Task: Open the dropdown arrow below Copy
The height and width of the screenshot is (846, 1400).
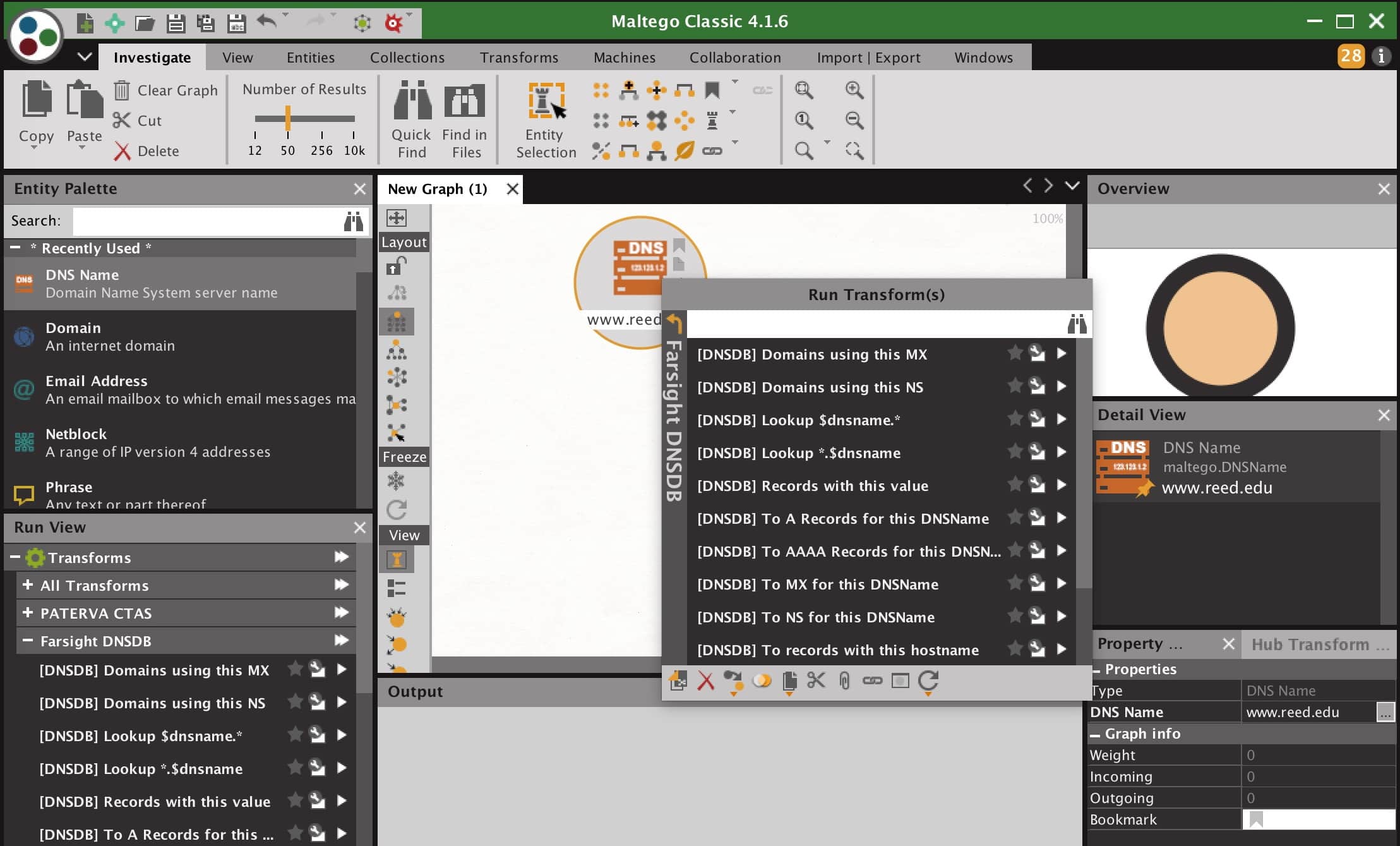Action: (33, 147)
